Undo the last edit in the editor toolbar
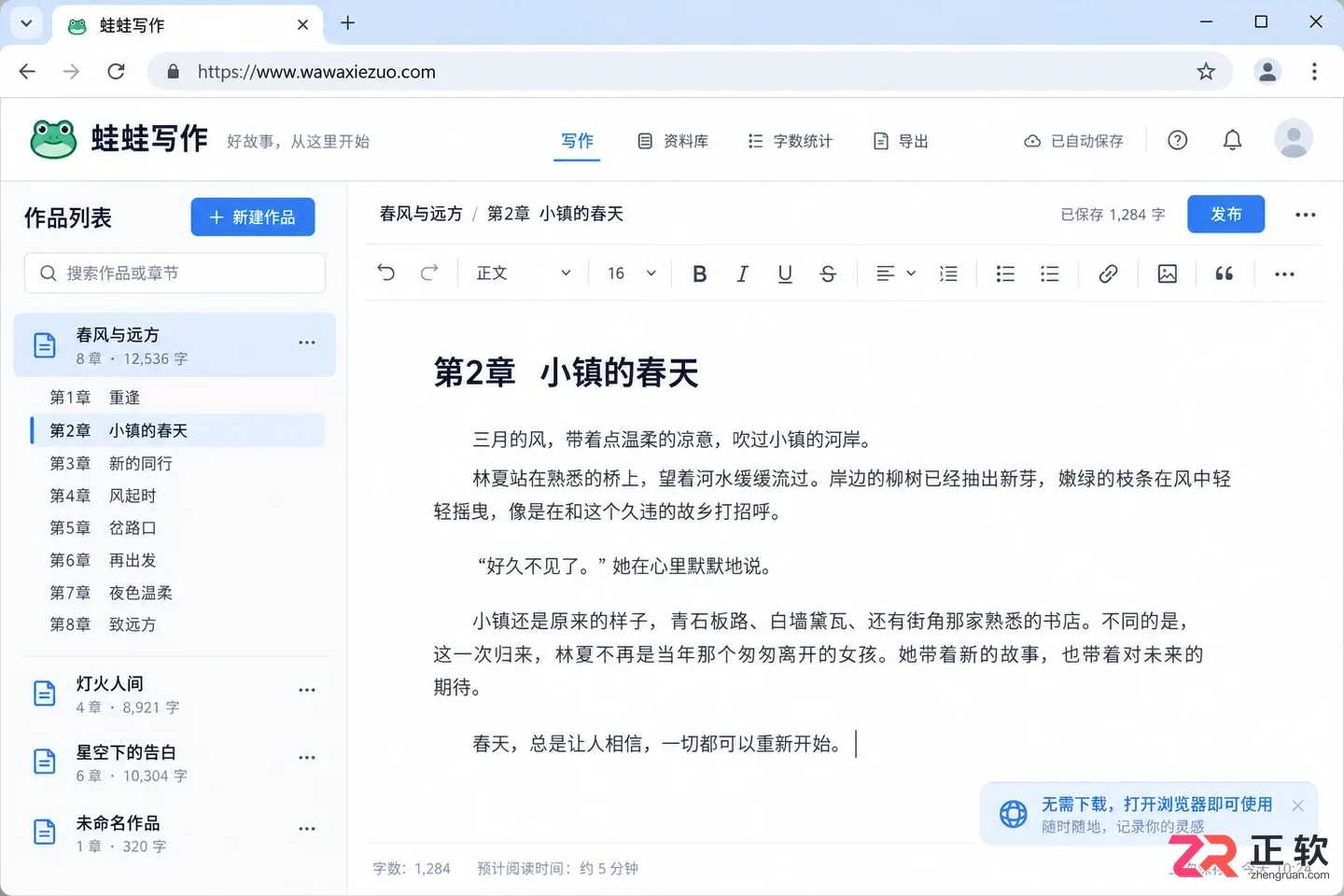Viewport: 1344px width, 896px height. [386, 273]
